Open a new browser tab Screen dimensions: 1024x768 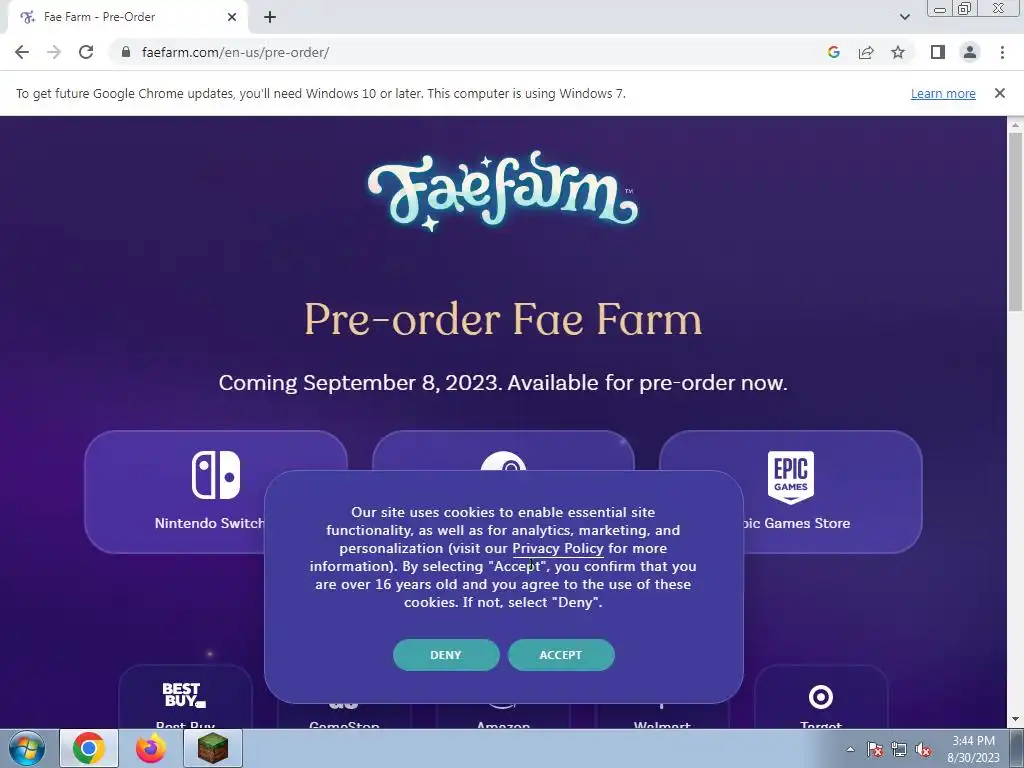[270, 17]
